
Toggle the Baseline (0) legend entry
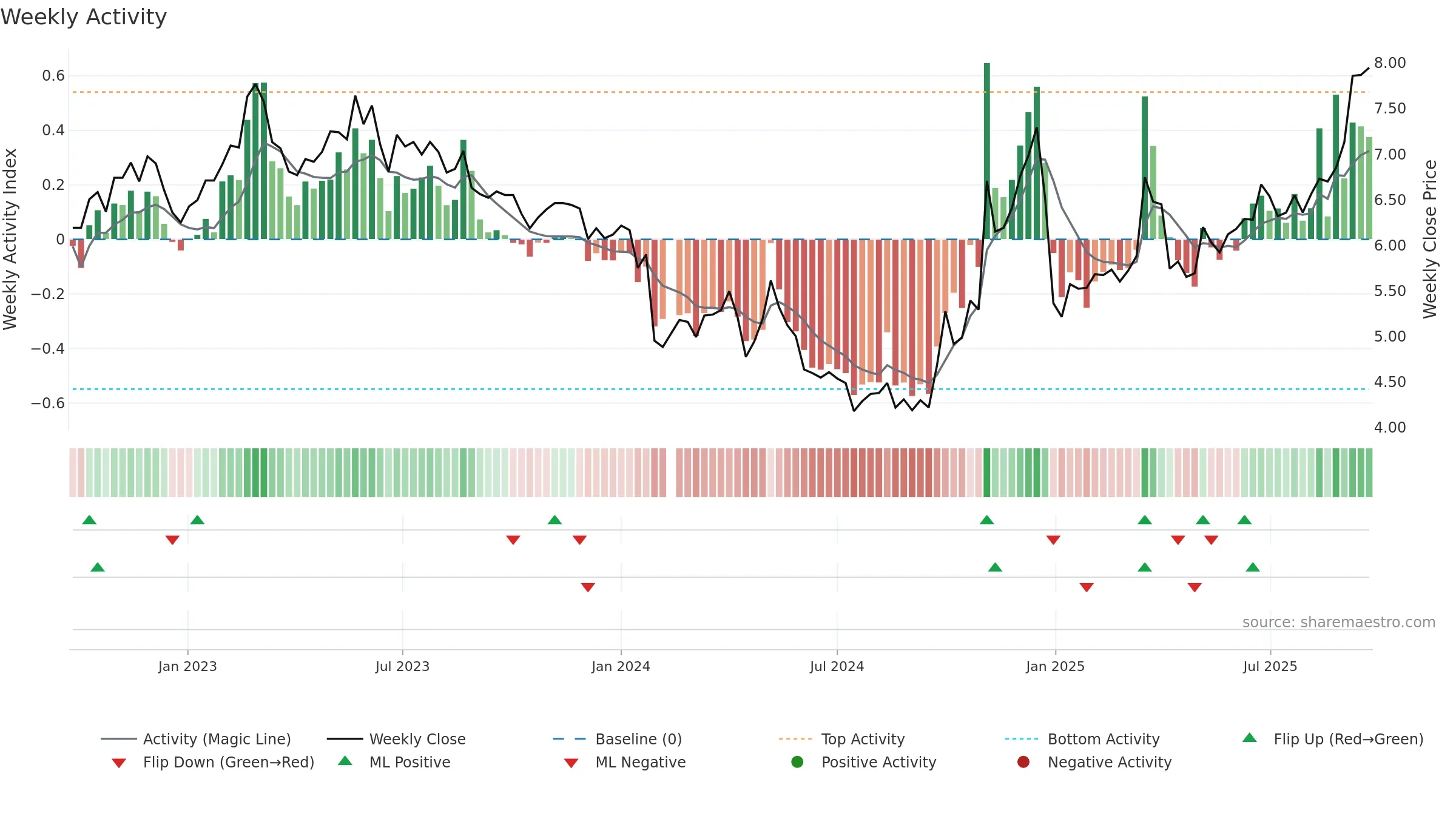pyautogui.click(x=618, y=739)
